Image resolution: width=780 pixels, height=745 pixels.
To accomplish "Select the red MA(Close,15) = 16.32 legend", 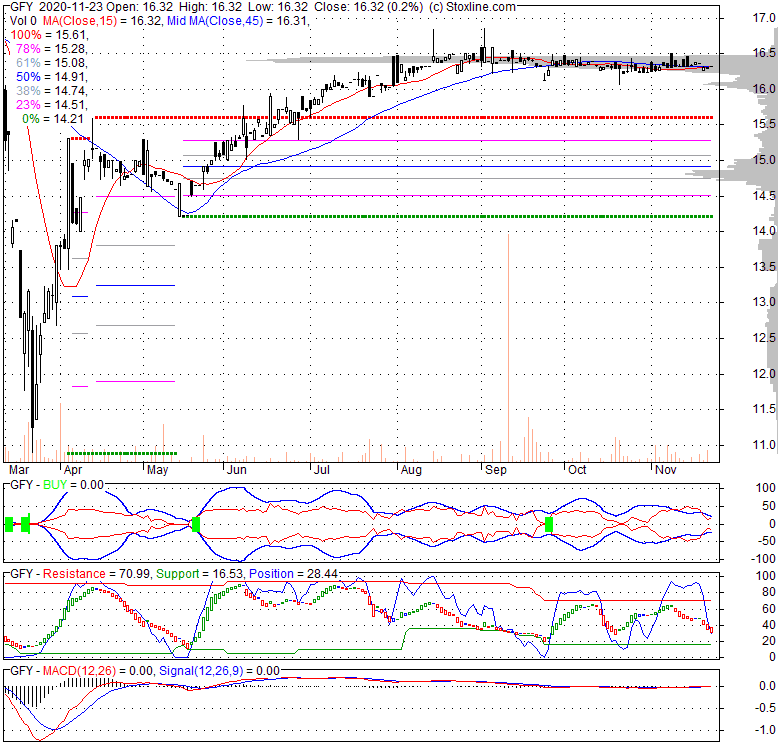I will pyautogui.click(x=102, y=21).
